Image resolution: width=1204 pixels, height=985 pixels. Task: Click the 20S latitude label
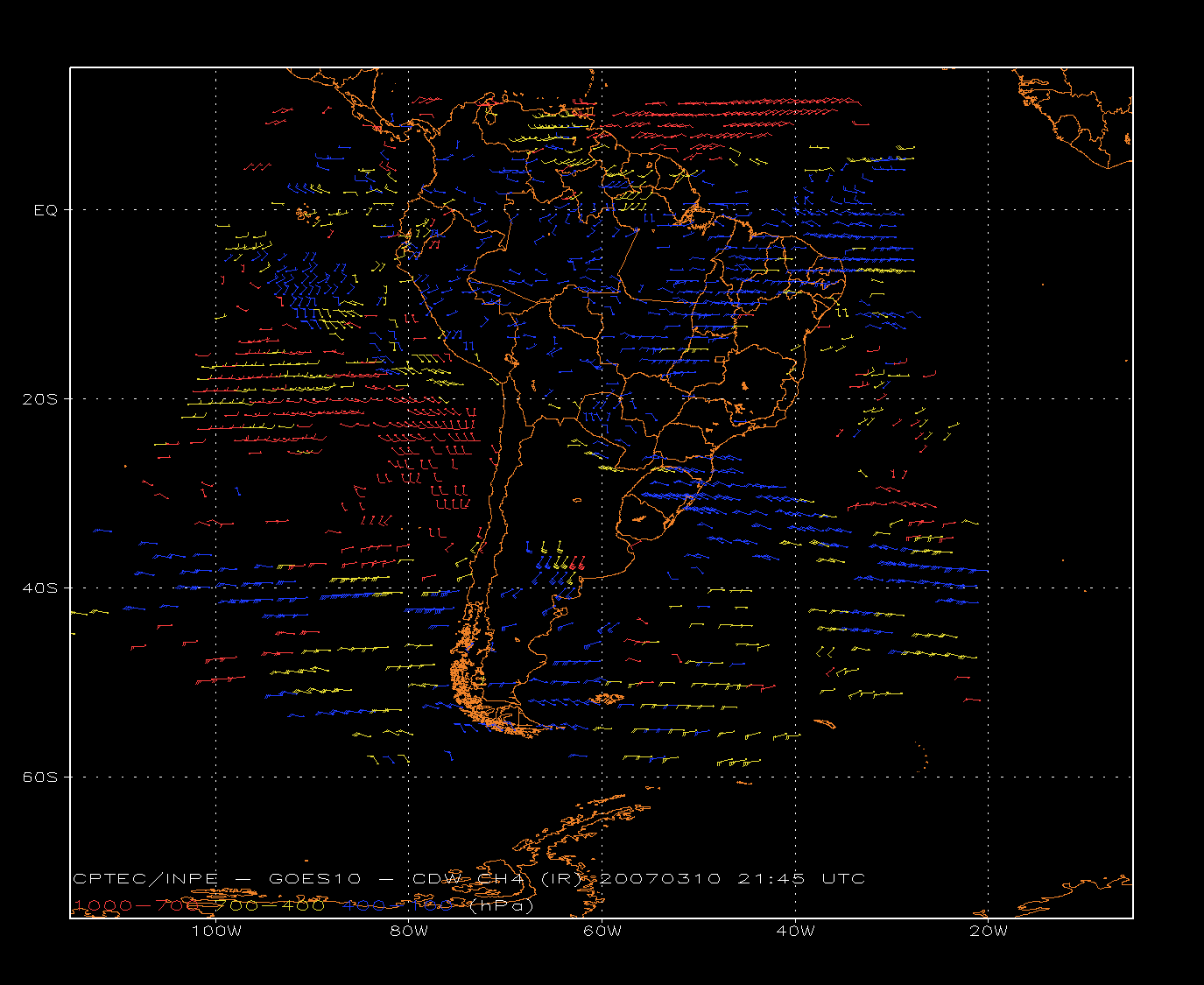pyautogui.click(x=39, y=398)
